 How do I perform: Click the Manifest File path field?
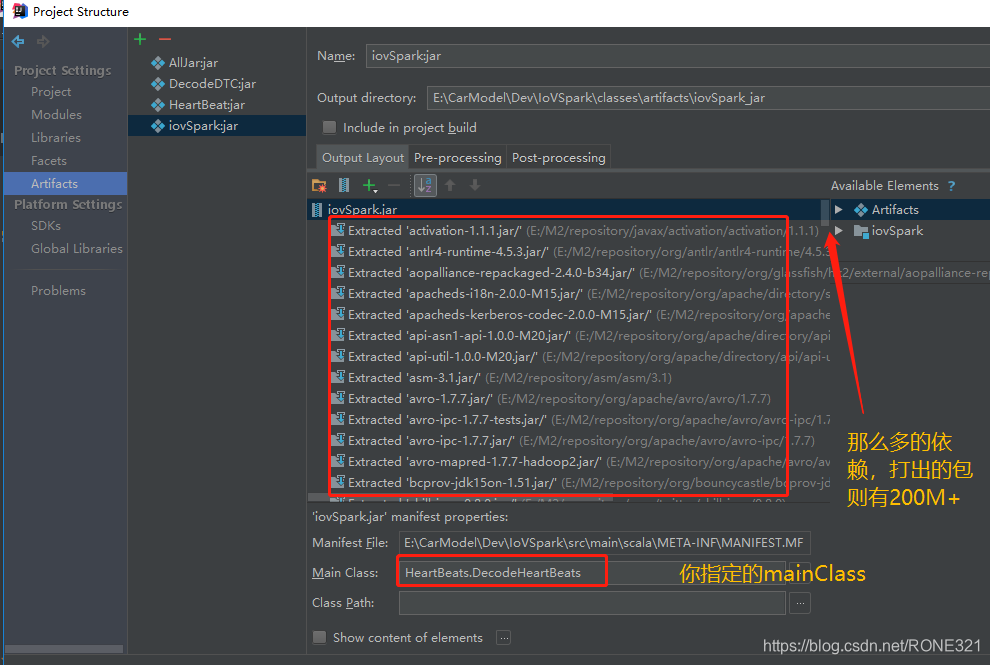(x=604, y=542)
